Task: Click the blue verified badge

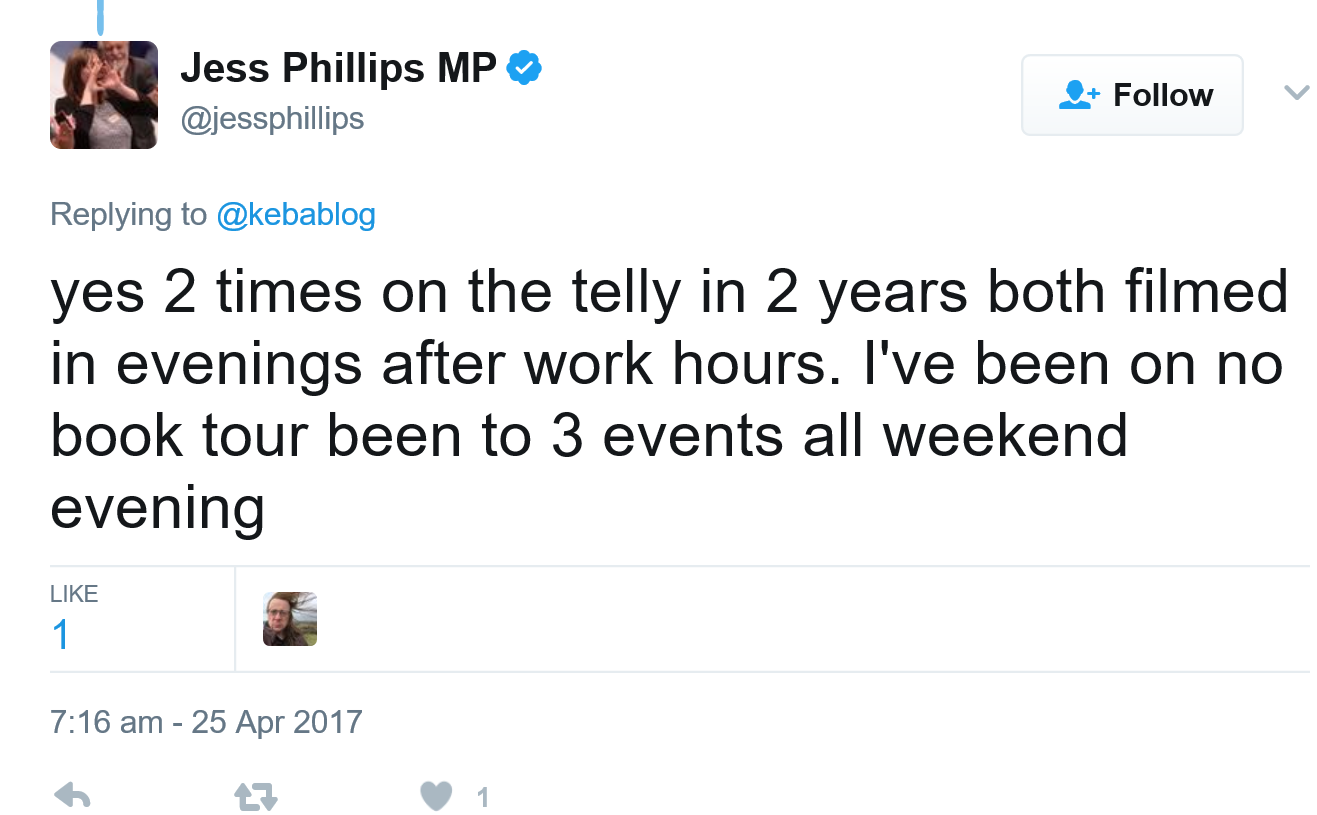Action: click(x=524, y=68)
